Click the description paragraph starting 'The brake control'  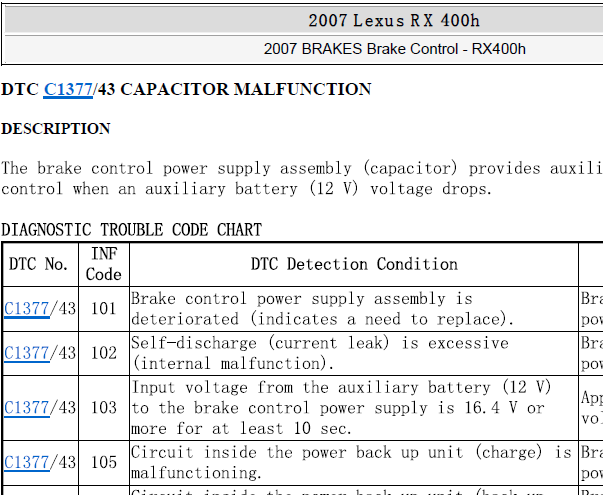(302, 178)
